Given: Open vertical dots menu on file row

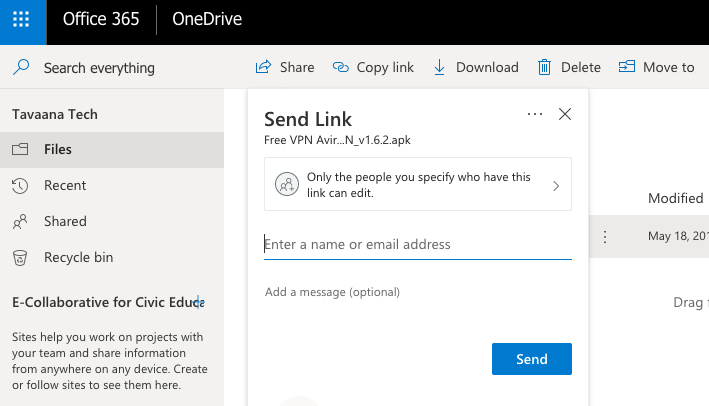Looking at the screenshot, I should click(x=605, y=236).
